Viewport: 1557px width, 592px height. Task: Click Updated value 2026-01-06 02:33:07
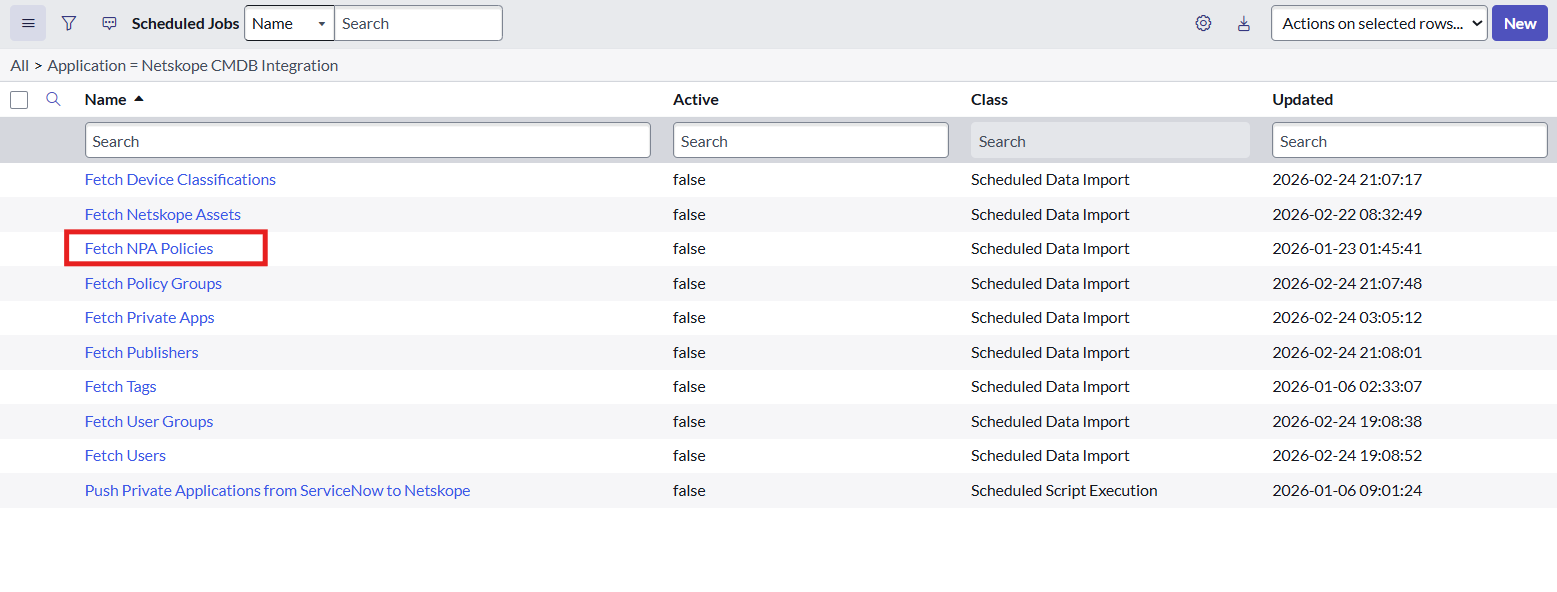(1347, 386)
